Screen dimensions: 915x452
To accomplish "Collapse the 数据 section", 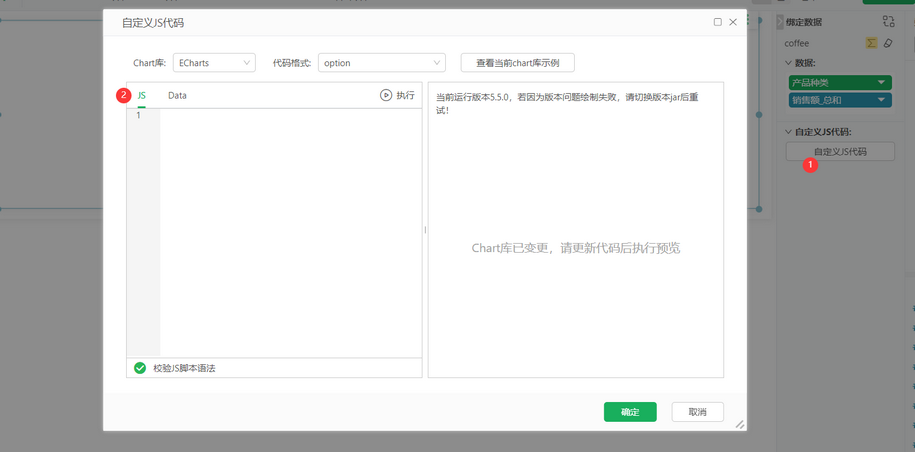I will (788, 63).
